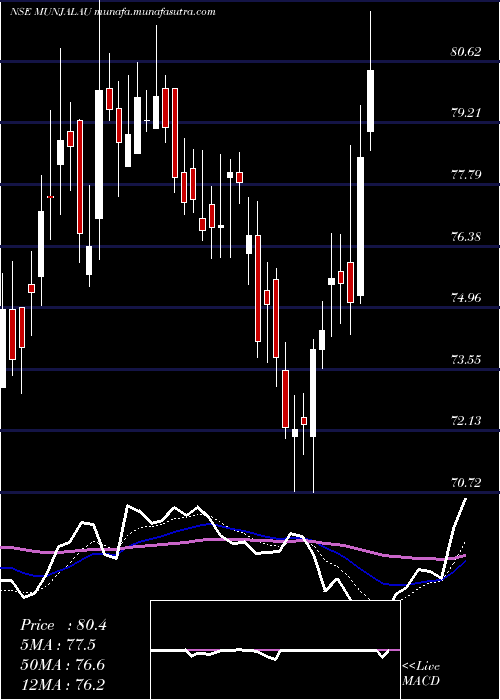Image resolution: width=500 pixels, height=700 pixels.
Task: Select the 50MA : 76.6 value
Action: [x=62, y=665]
